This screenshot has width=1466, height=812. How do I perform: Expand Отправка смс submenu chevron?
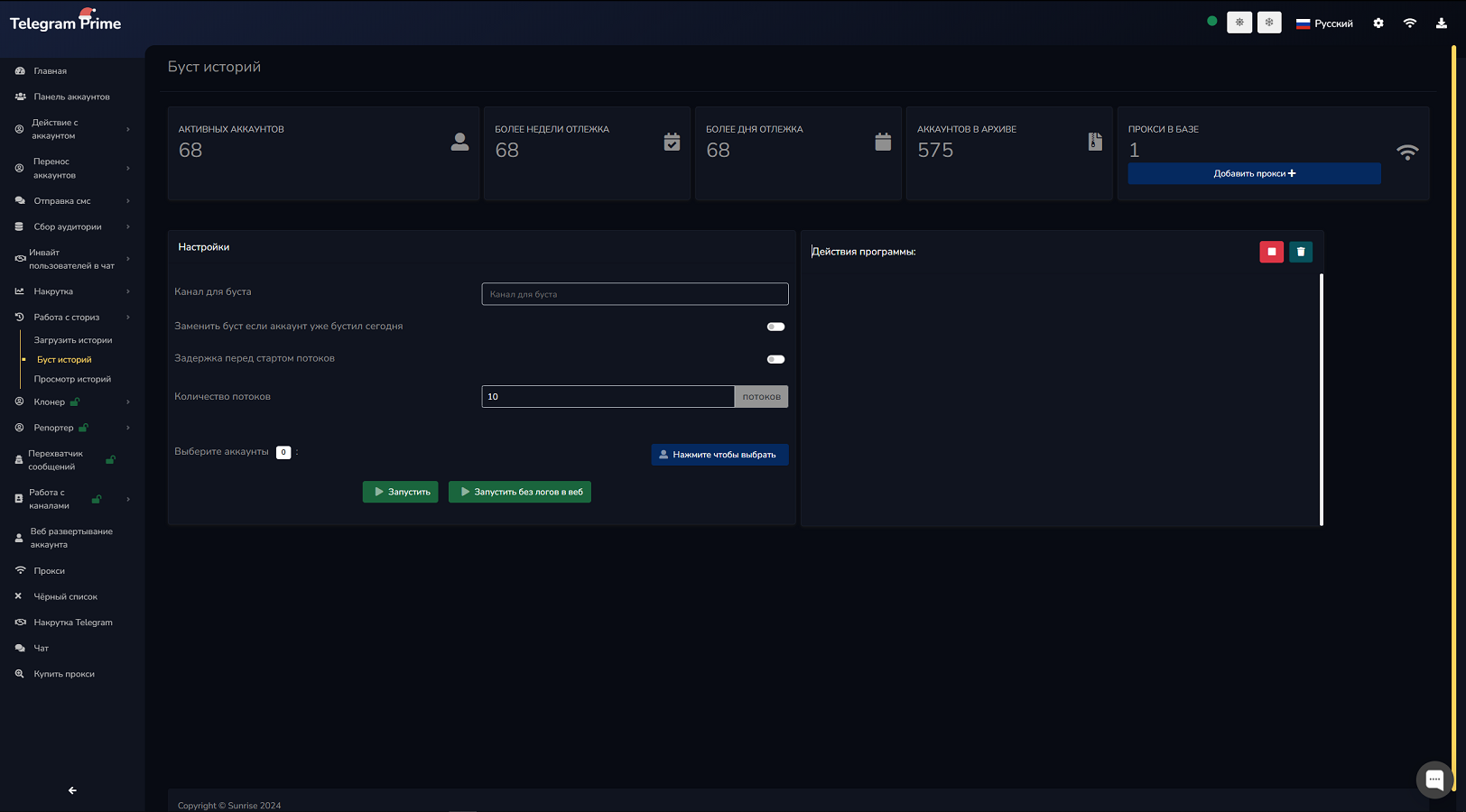point(128,200)
